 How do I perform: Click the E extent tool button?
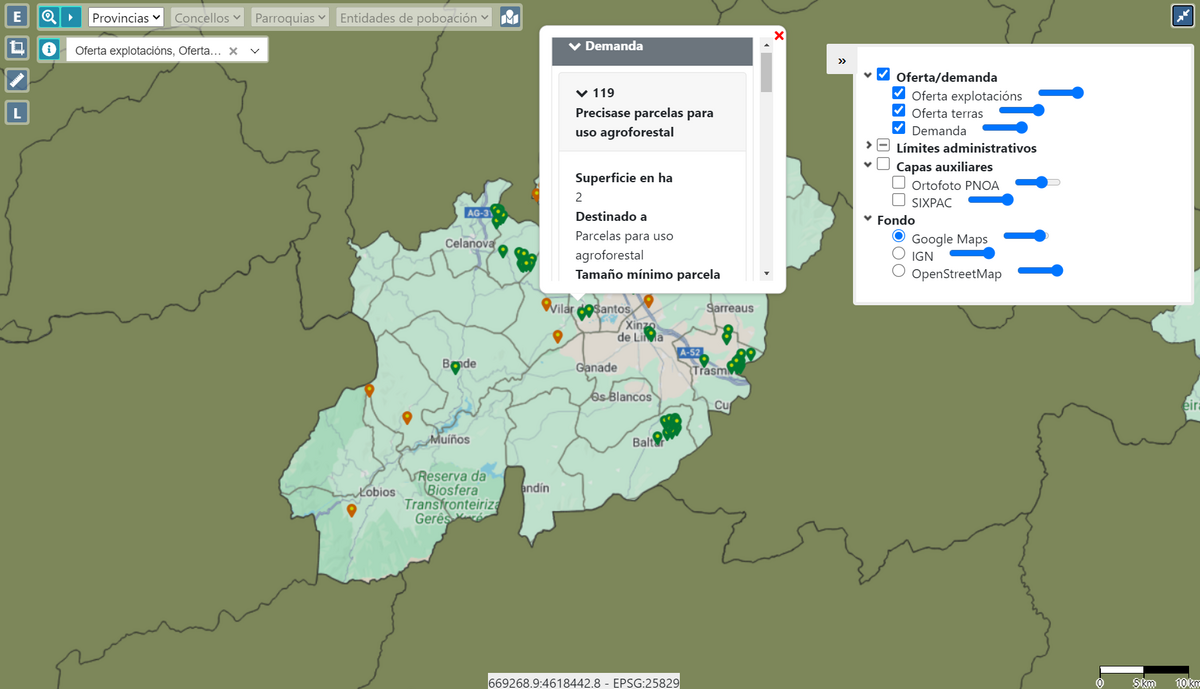pos(17,17)
